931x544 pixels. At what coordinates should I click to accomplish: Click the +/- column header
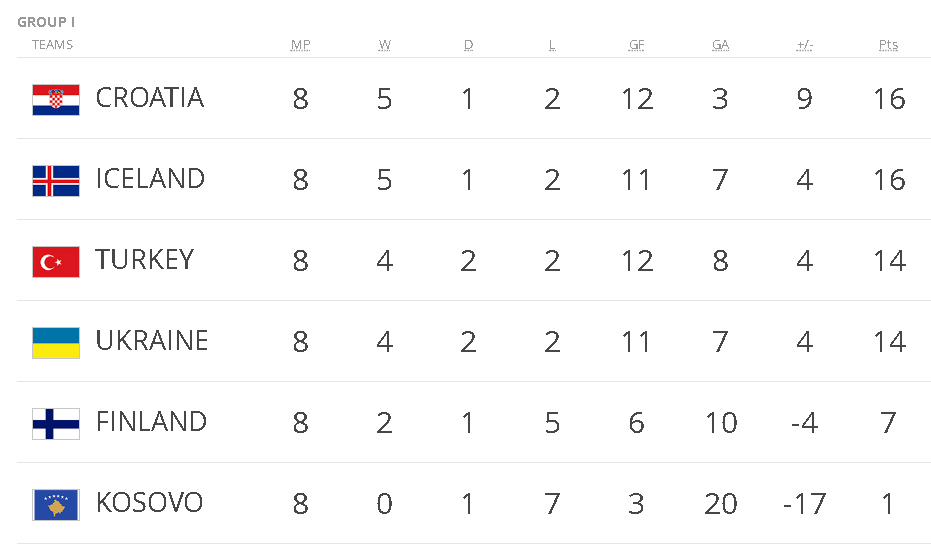pos(804,45)
